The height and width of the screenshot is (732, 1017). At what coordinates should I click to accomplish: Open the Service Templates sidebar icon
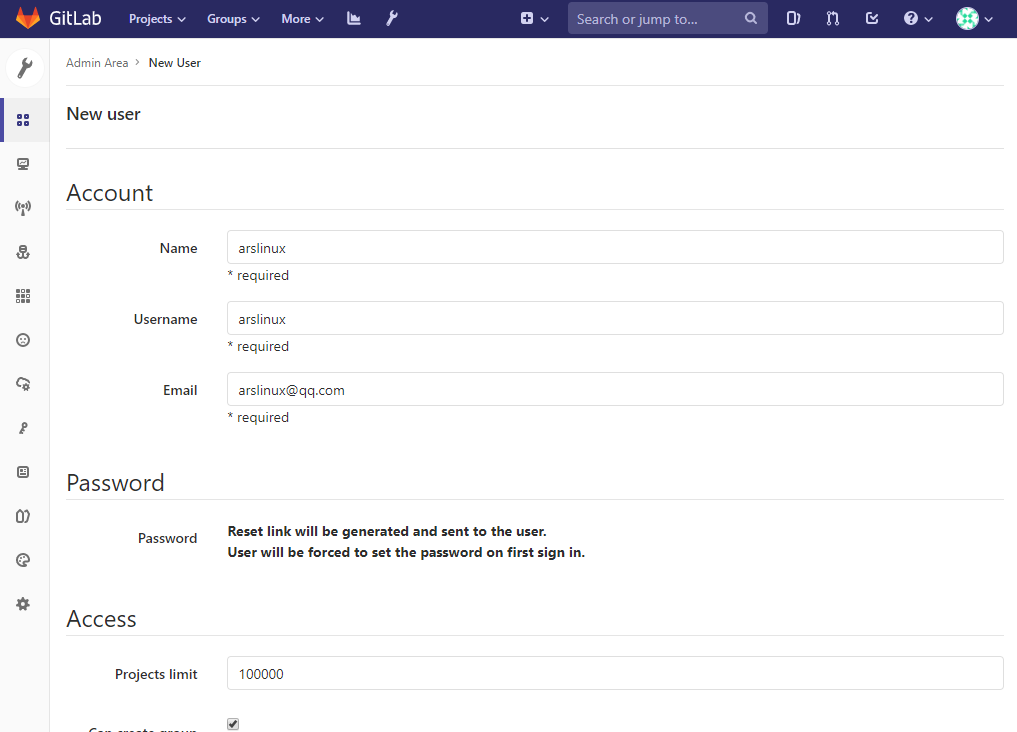[23, 472]
